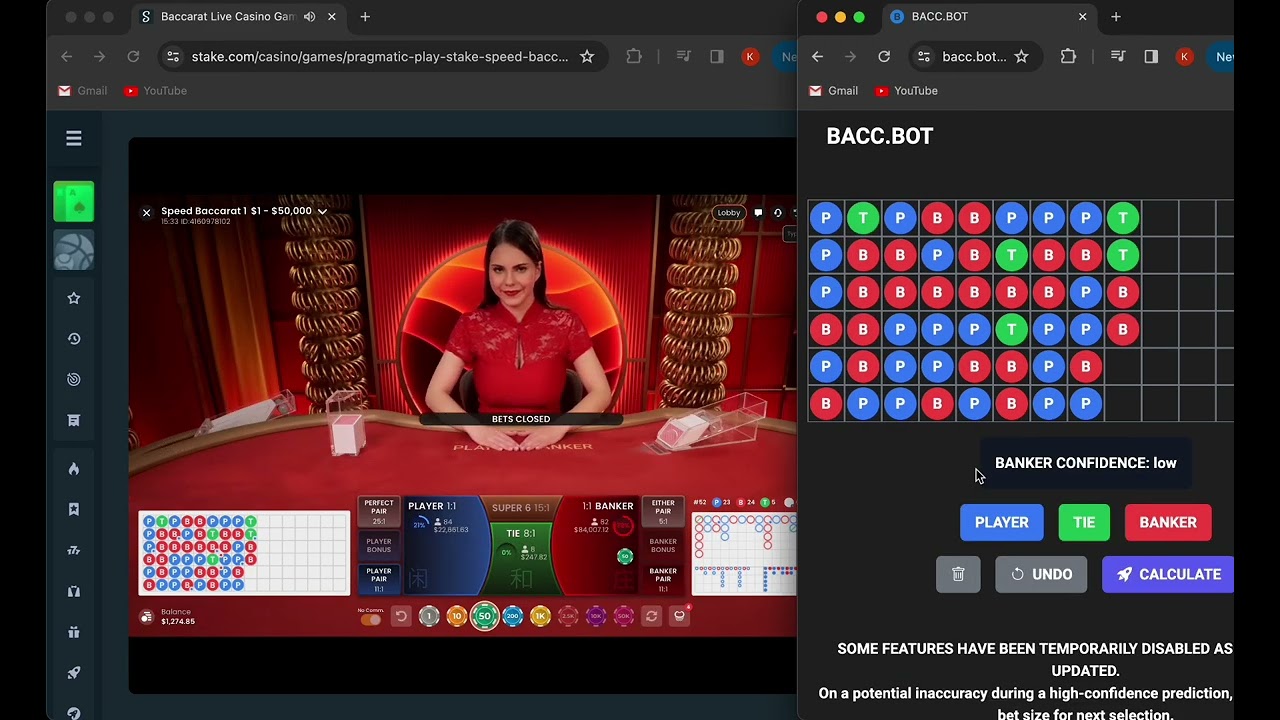Screen dimensions: 1280x720
Task: Open Challenges target icon in sidebar
Action: (74, 380)
